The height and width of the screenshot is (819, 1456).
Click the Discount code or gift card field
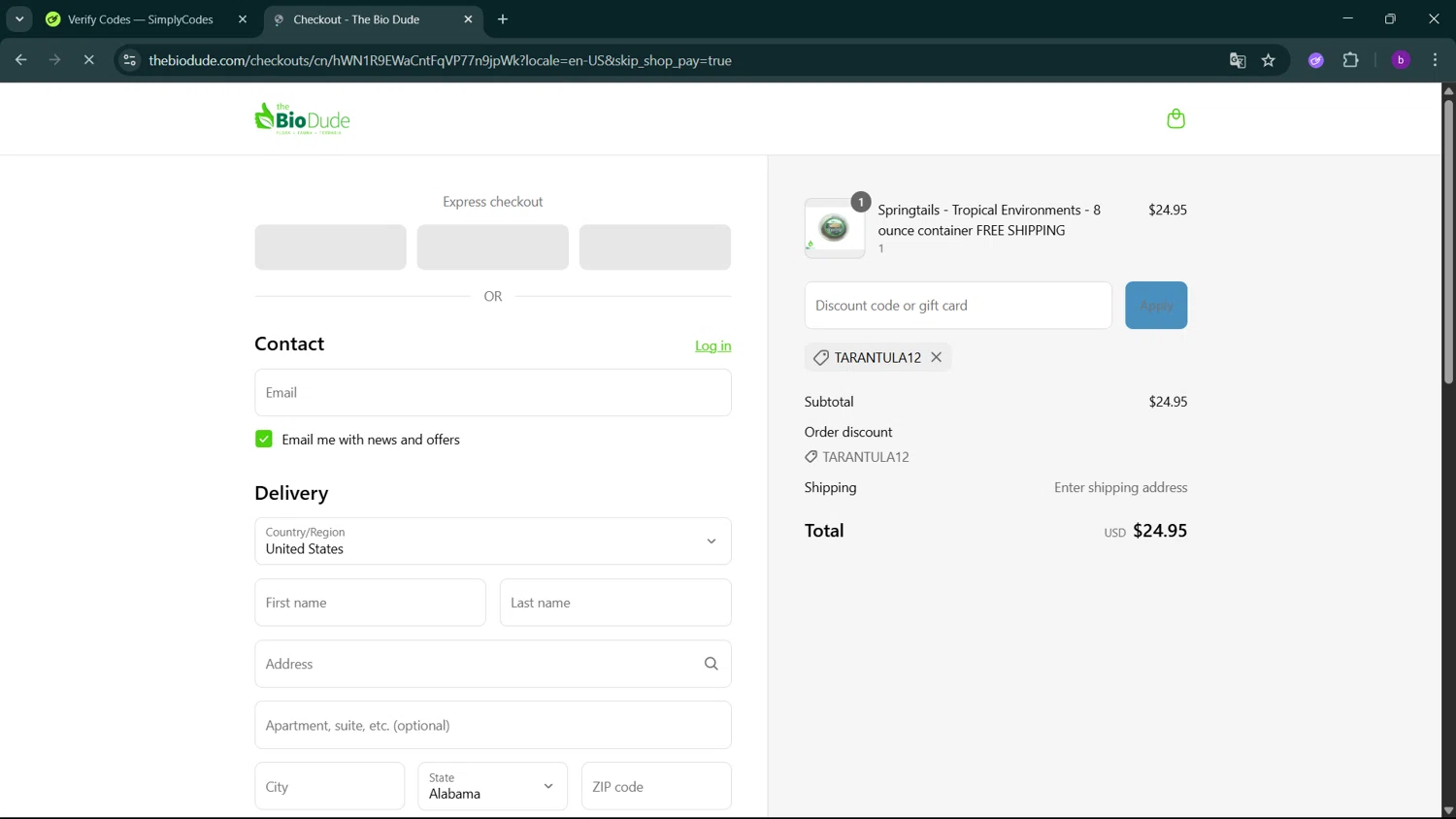pos(958,305)
